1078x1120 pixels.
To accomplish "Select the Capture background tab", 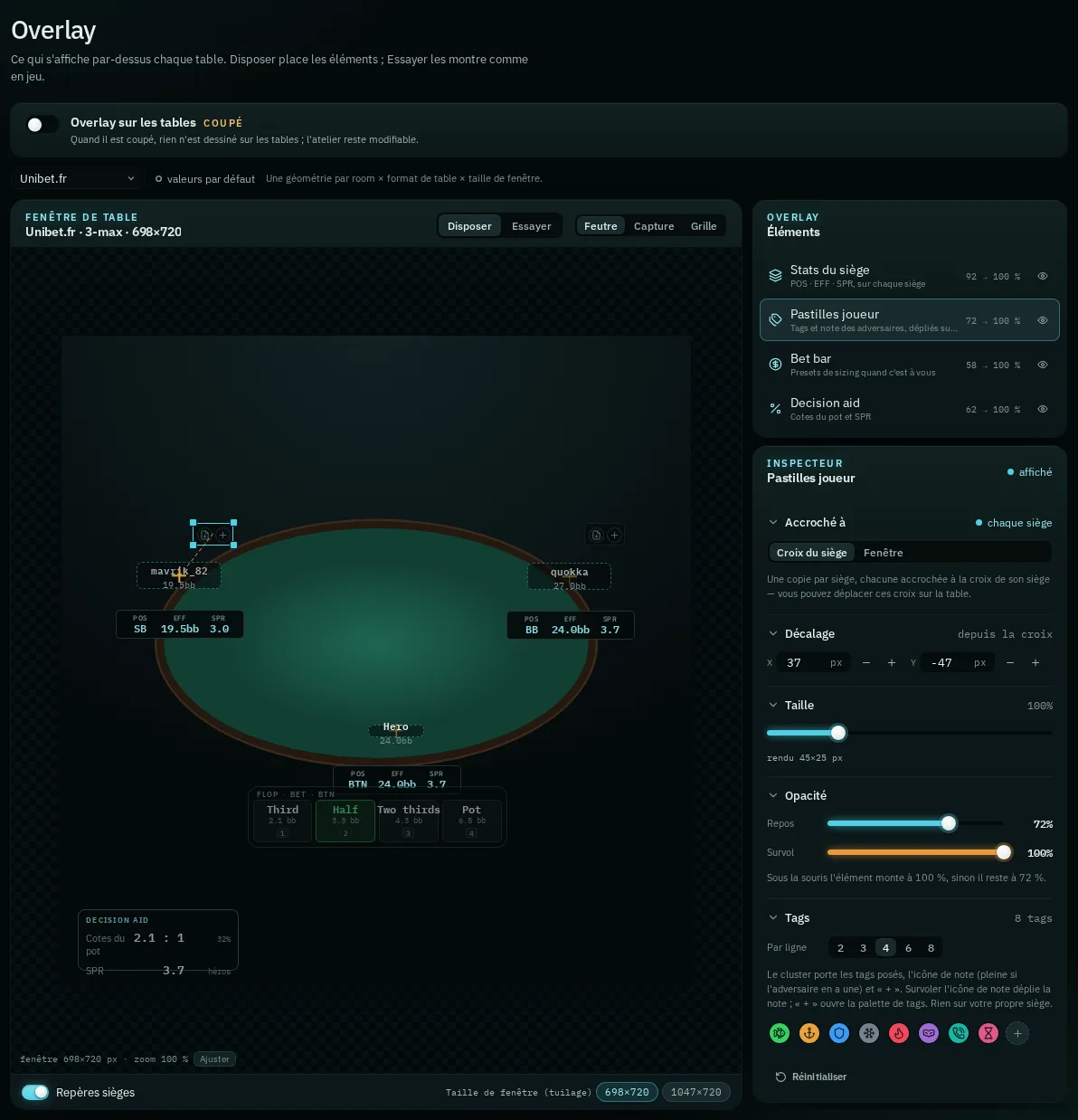I will click(654, 226).
